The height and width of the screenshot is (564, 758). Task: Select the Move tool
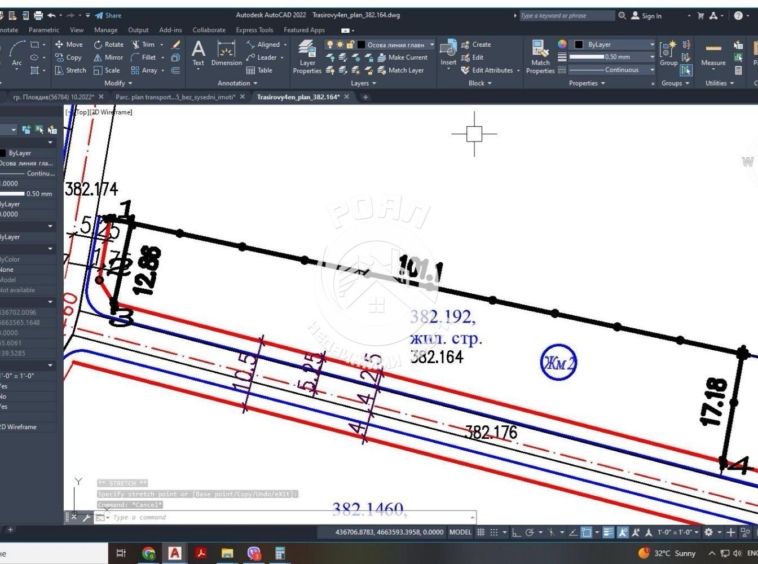point(69,44)
